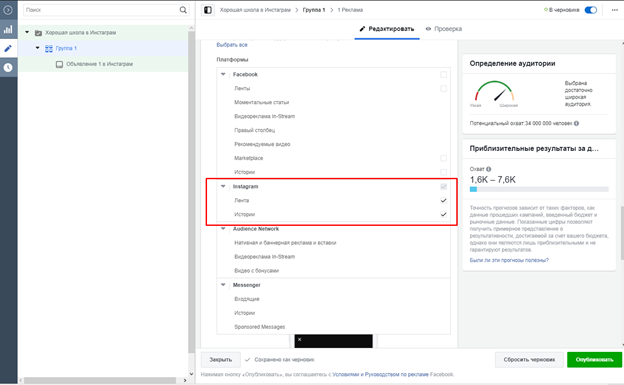Click Сбросить черновик button
Image resolution: width=624 pixels, height=385 pixels.
click(529, 360)
